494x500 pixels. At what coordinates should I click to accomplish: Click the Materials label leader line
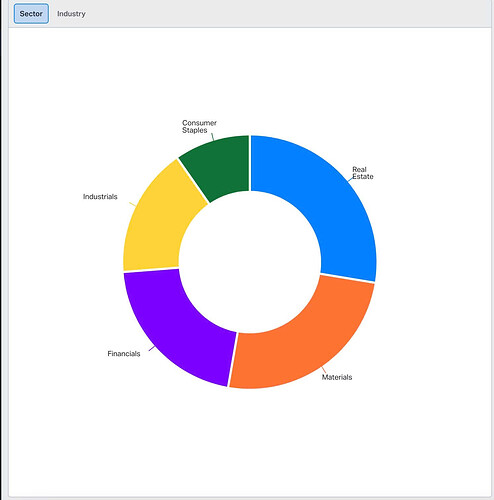[x=324, y=370]
